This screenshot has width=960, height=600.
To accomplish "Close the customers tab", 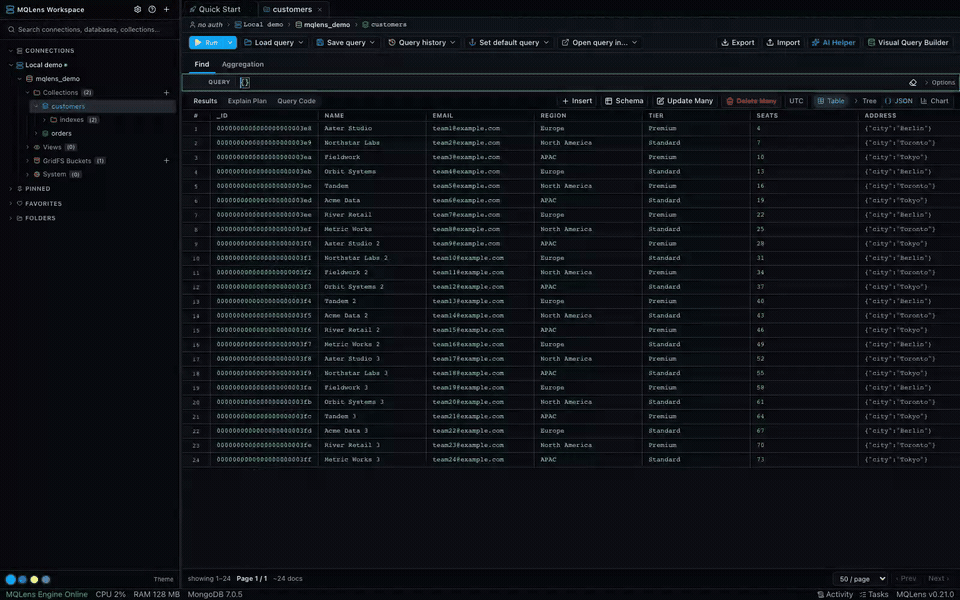I will (320, 9).
